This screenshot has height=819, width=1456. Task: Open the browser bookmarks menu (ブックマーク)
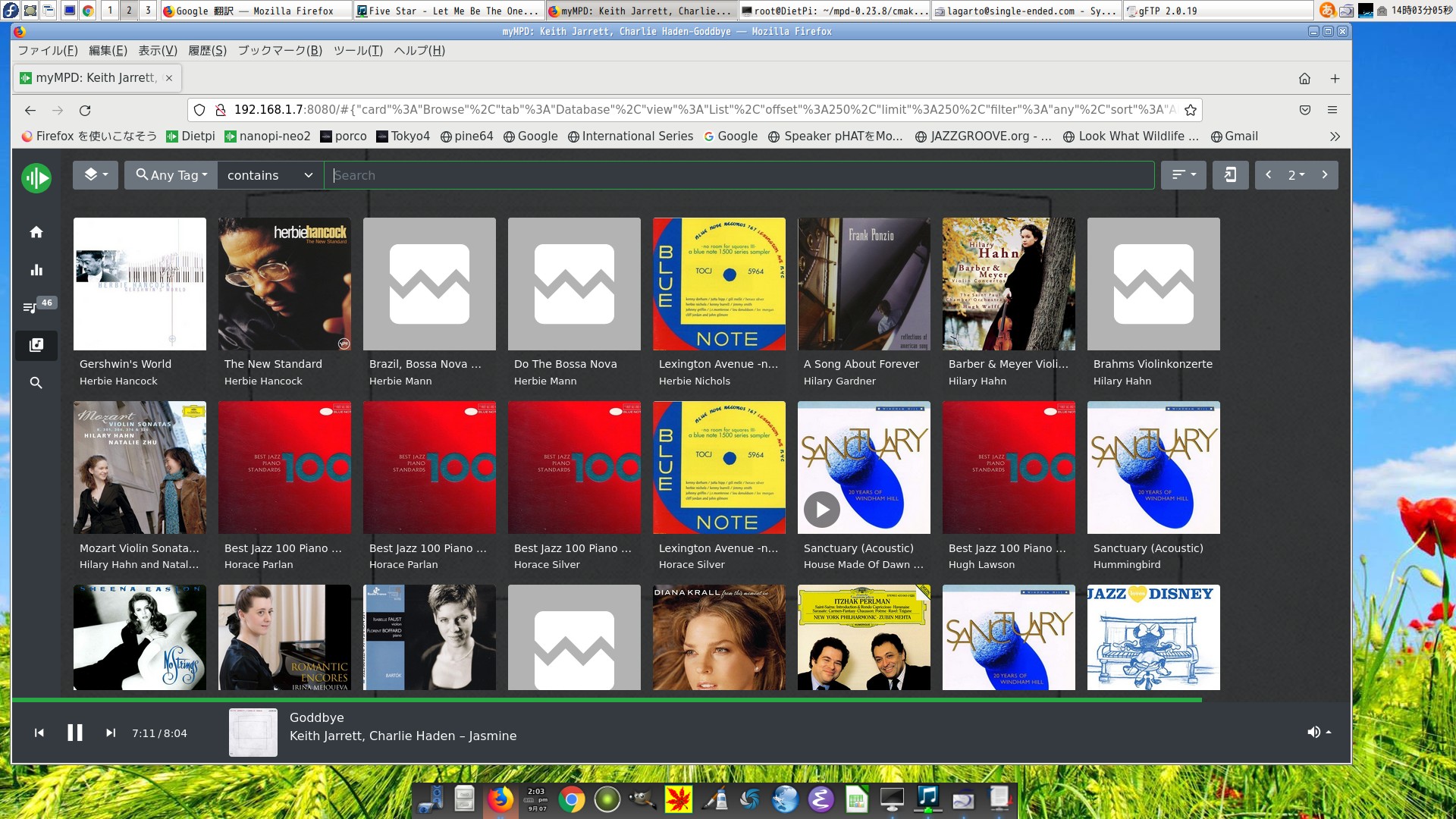click(x=280, y=51)
